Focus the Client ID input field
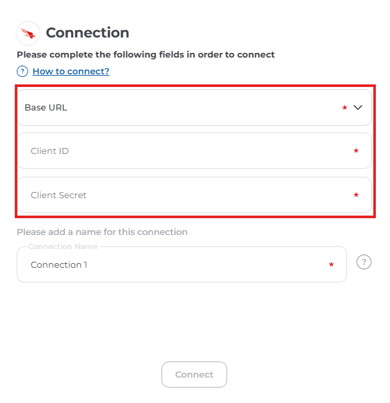This screenshot has width=390, height=403. [x=194, y=151]
